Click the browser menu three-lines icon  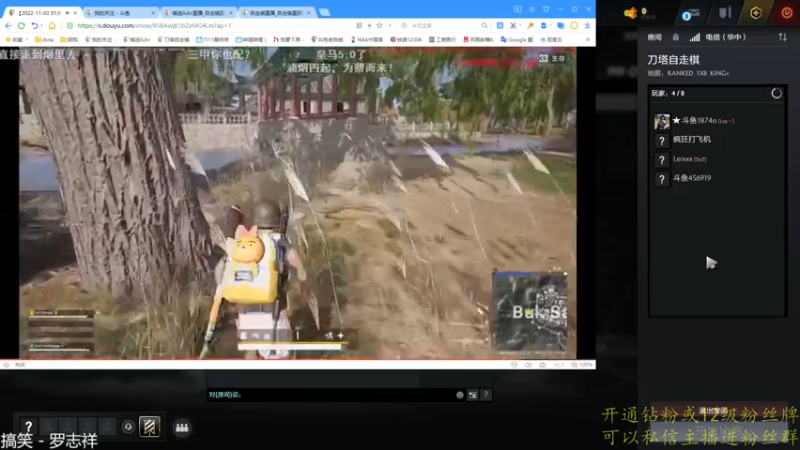point(532,9)
